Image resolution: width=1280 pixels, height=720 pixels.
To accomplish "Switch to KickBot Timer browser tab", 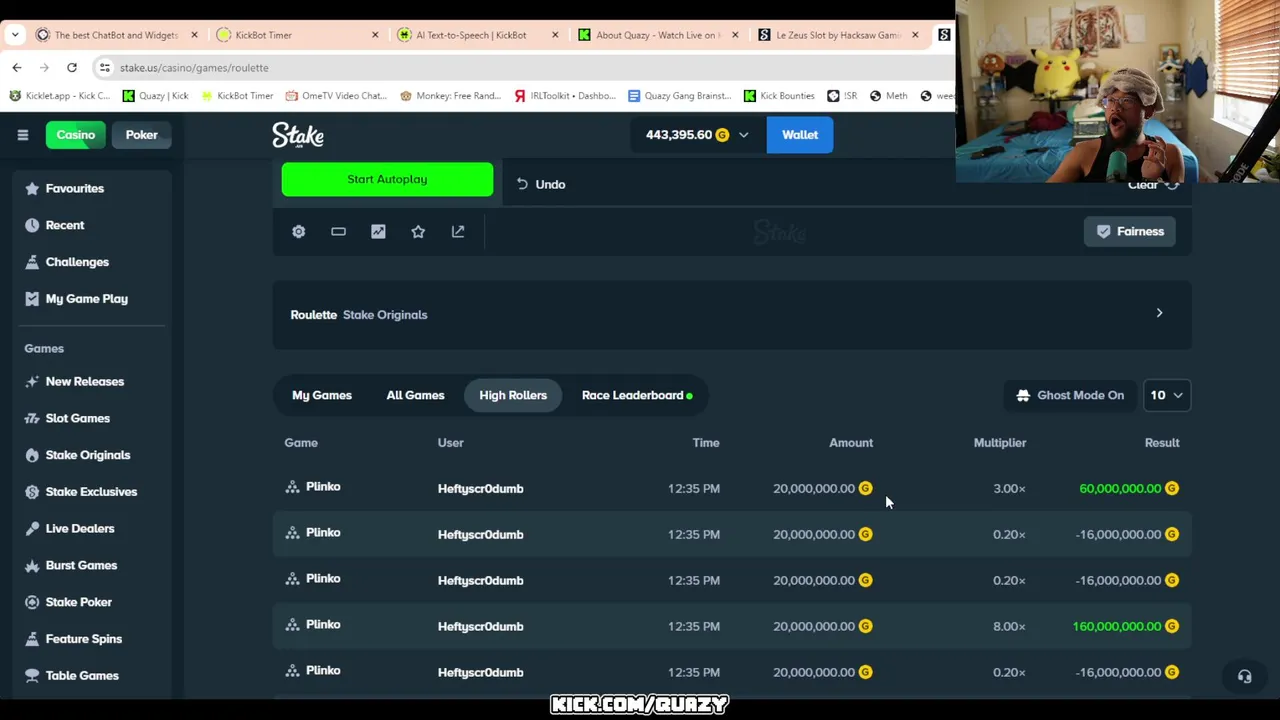I will [295, 35].
